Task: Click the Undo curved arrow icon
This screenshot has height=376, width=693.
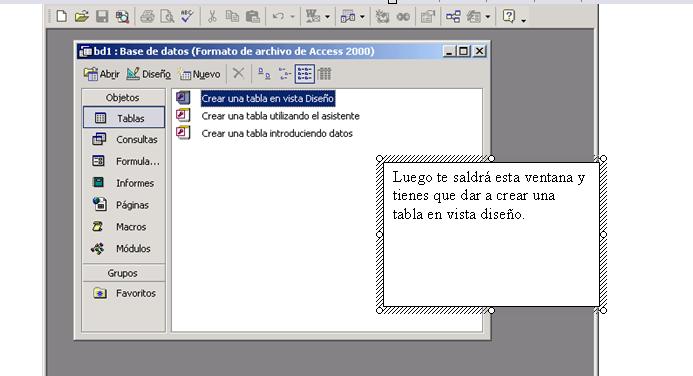Action: 278,17
